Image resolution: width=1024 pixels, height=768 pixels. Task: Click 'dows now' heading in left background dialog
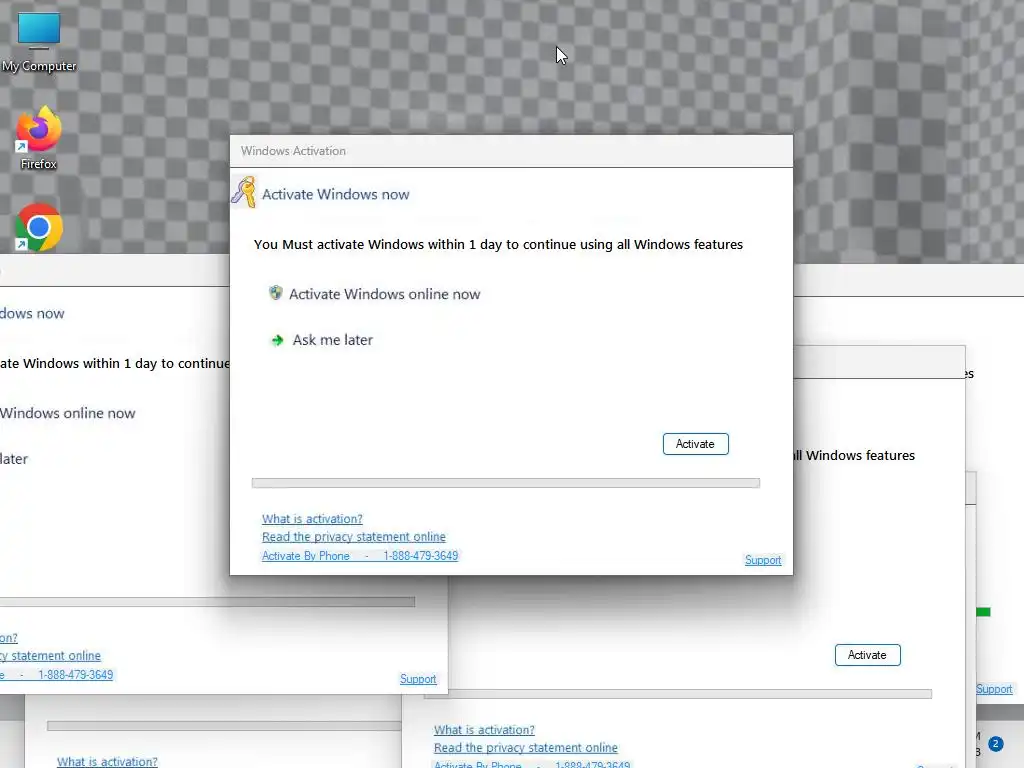[x=32, y=313]
